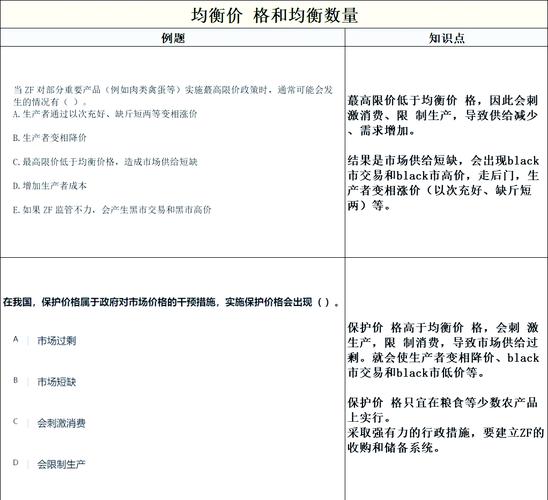
Task: Choose option C 最高限价低于均衡价格
Action: (x=105, y=162)
